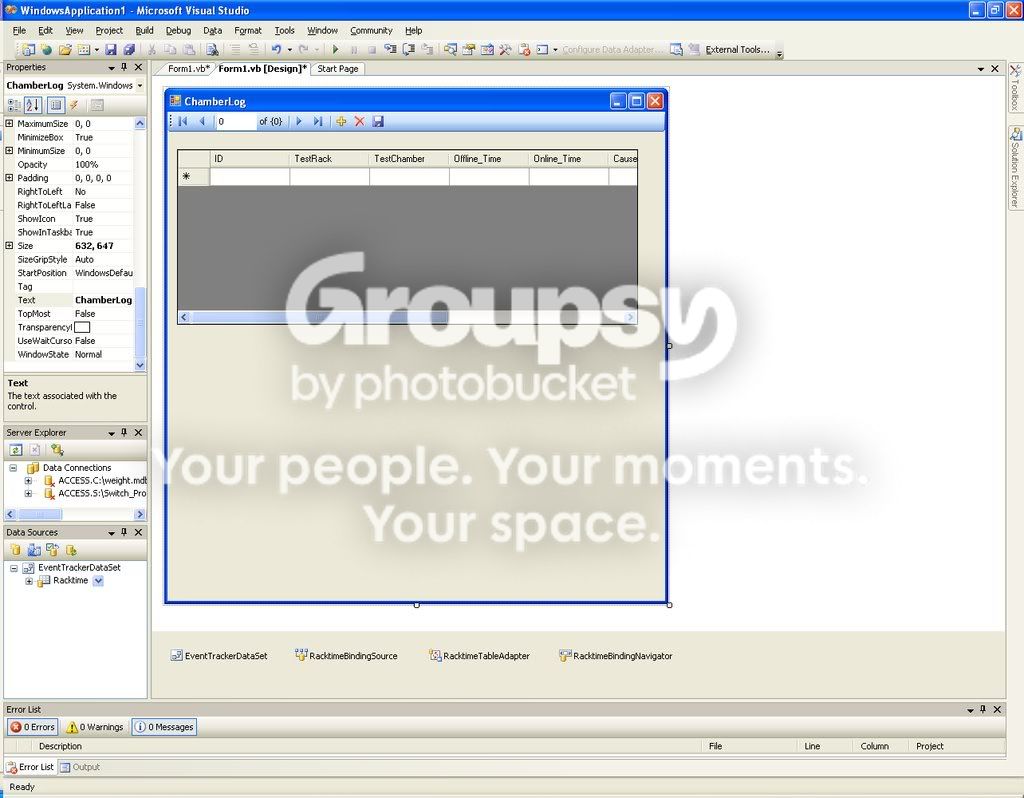Switch to the Form1.vb* tab

pyautogui.click(x=189, y=69)
